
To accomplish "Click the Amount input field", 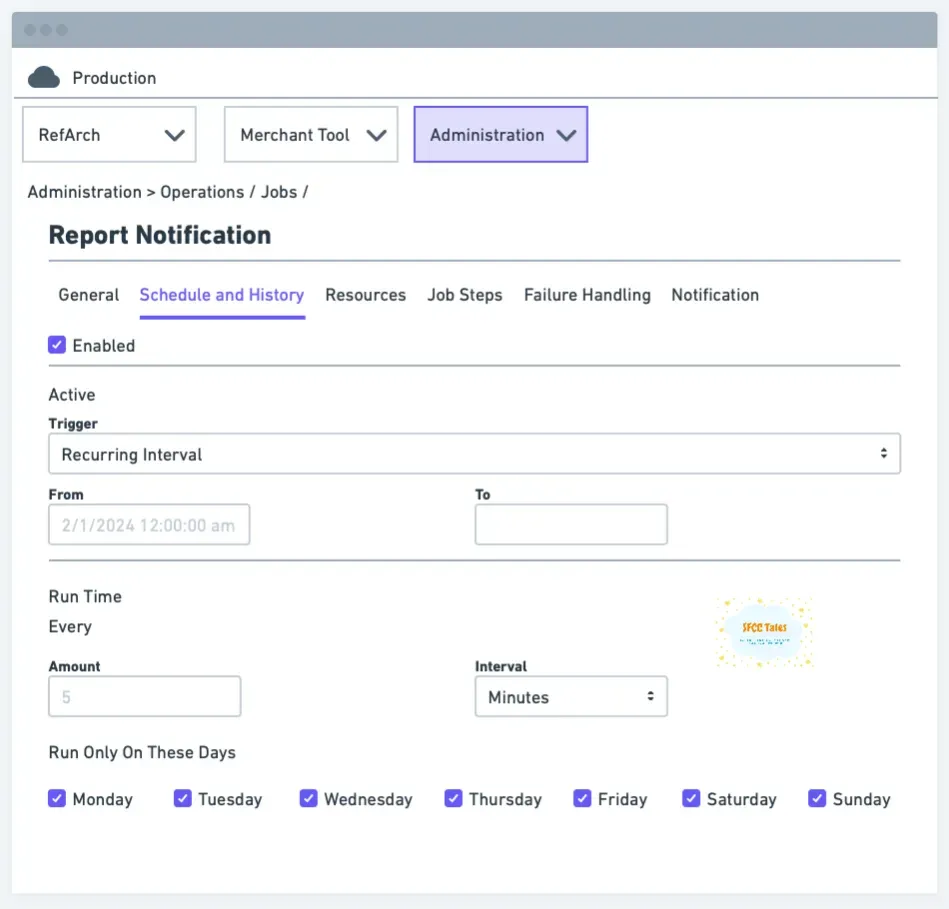I will point(145,697).
